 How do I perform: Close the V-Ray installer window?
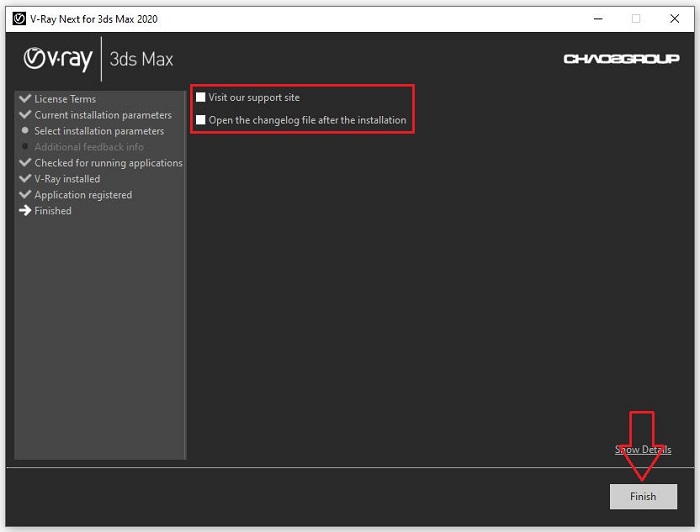[x=675, y=19]
